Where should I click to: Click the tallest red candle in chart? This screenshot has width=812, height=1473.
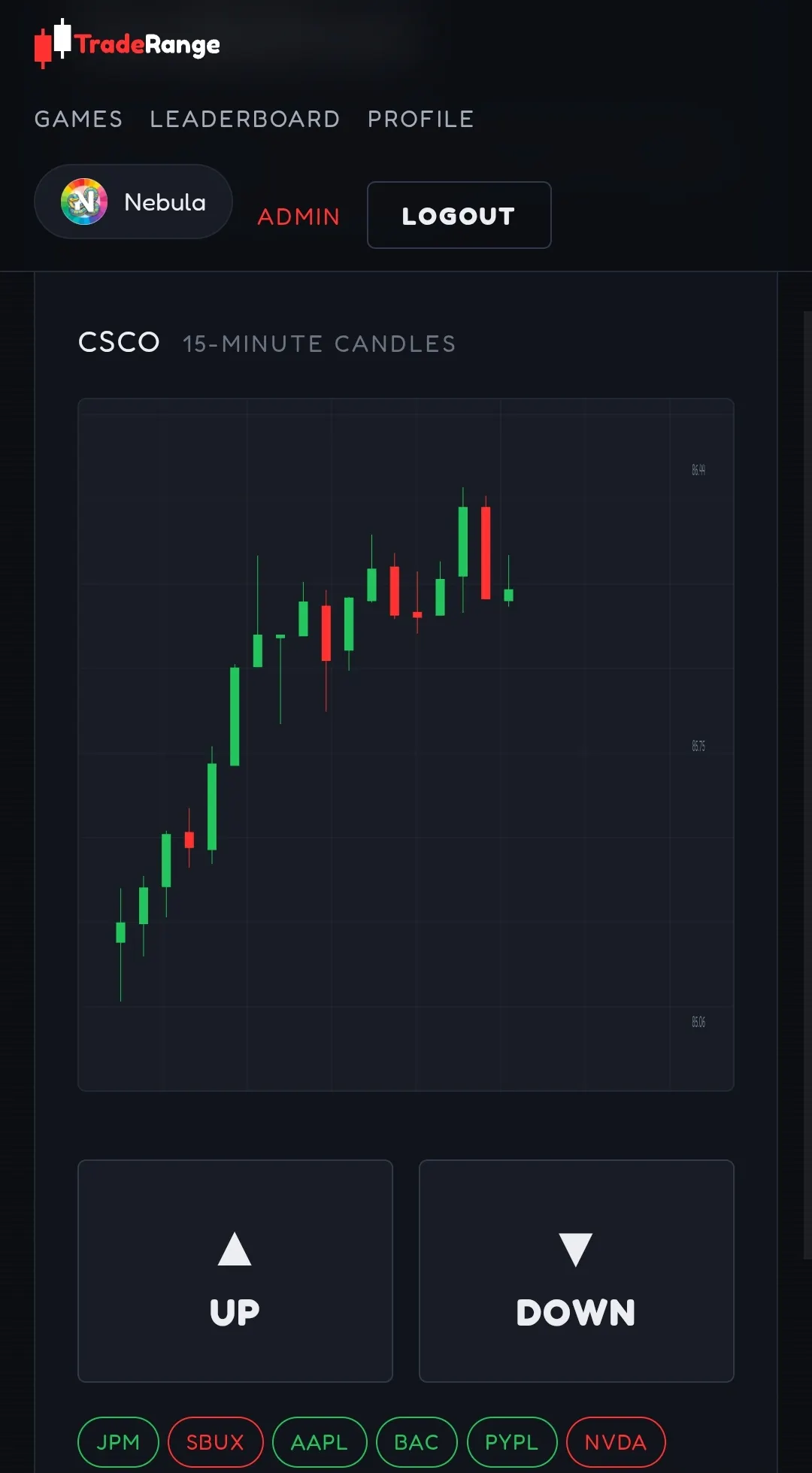click(x=486, y=553)
